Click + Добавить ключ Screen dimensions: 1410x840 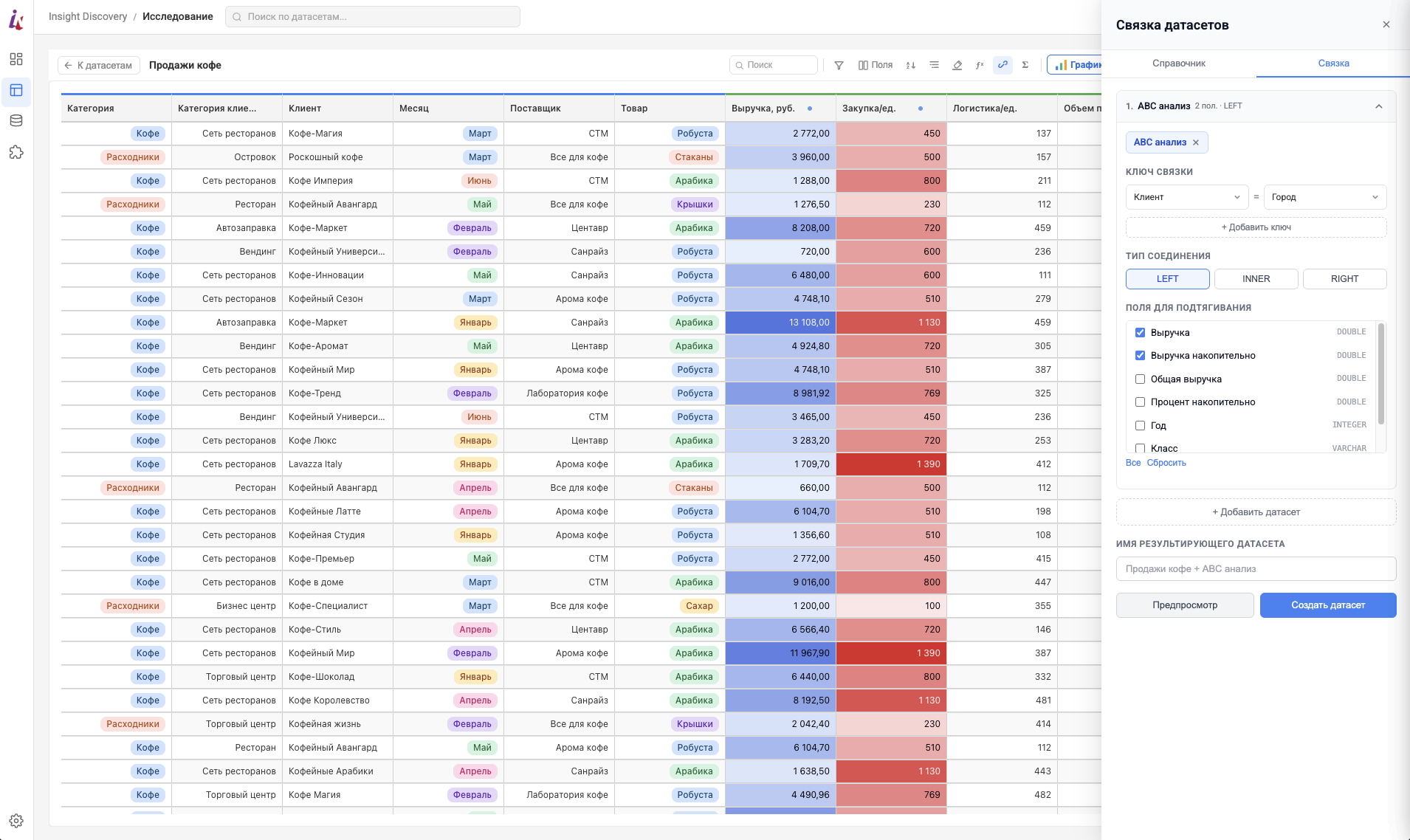click(x=1256, y=227)
